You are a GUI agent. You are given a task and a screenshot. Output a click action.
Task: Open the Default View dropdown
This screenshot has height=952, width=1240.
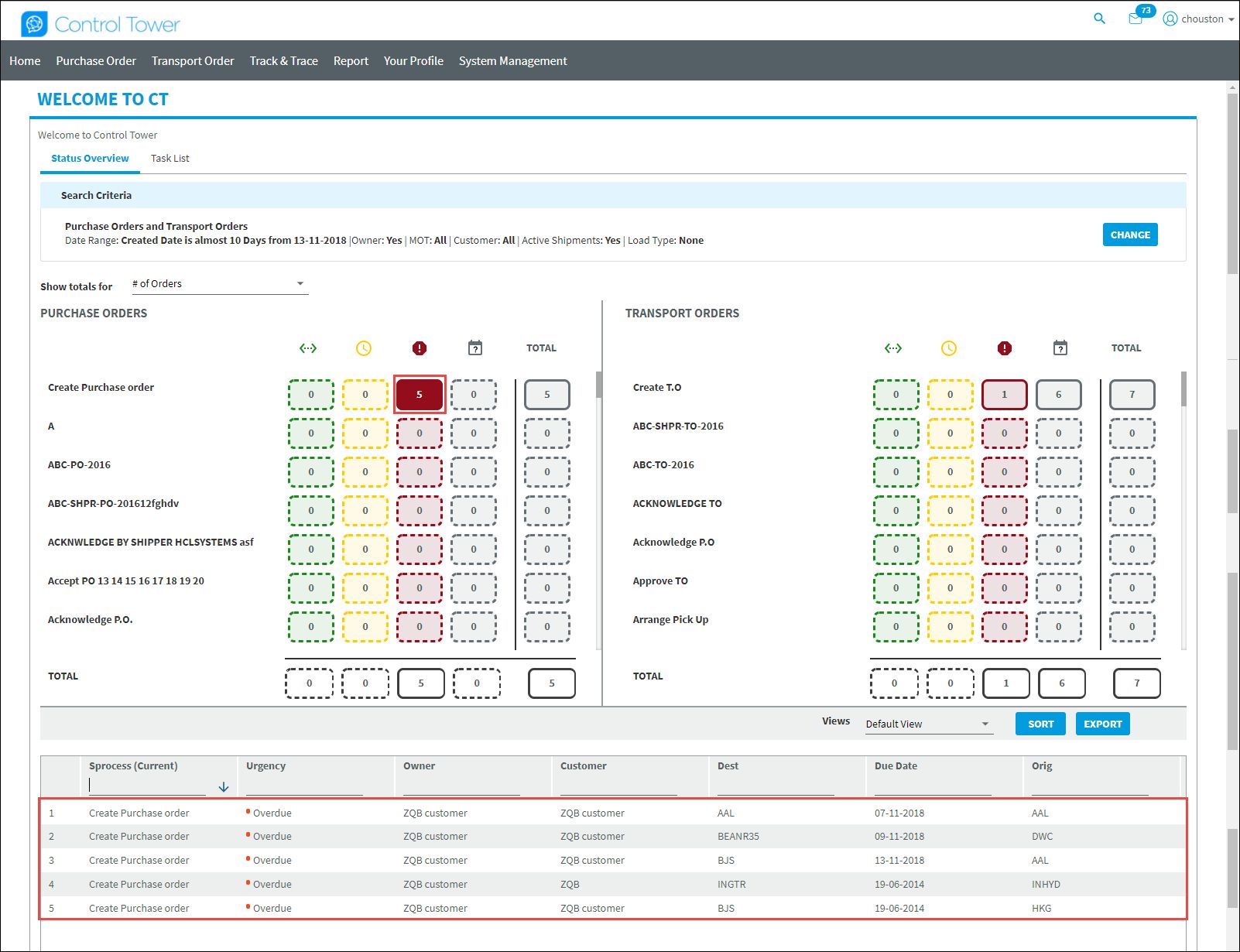click(x=928, y=724)
